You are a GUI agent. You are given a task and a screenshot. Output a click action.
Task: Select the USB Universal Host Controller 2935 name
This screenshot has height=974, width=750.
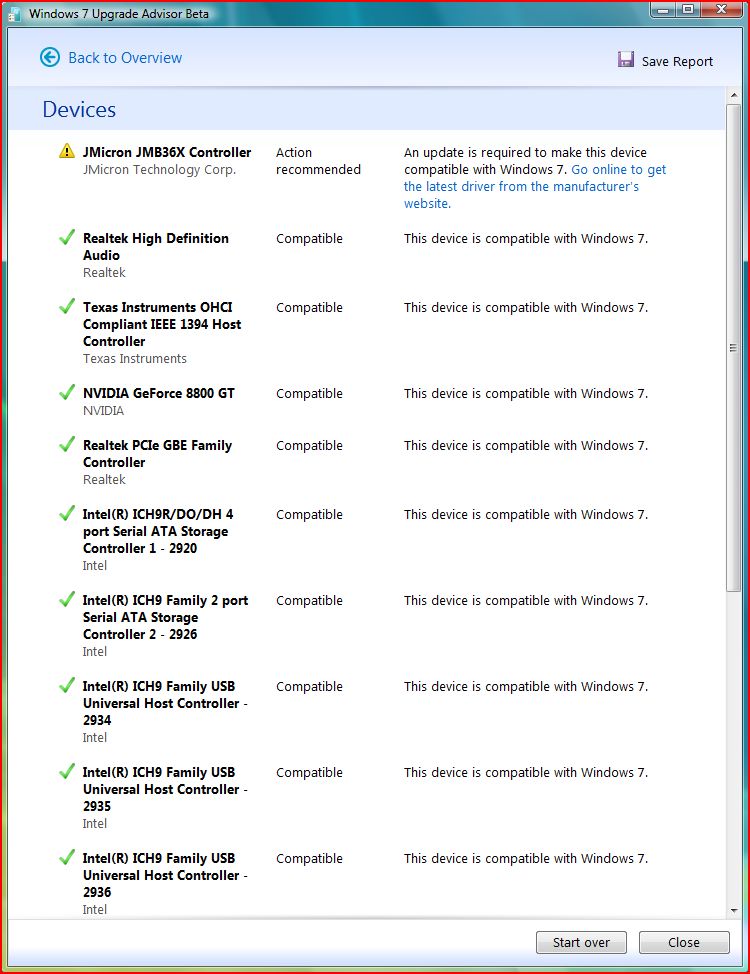click(x=165, y=789)
